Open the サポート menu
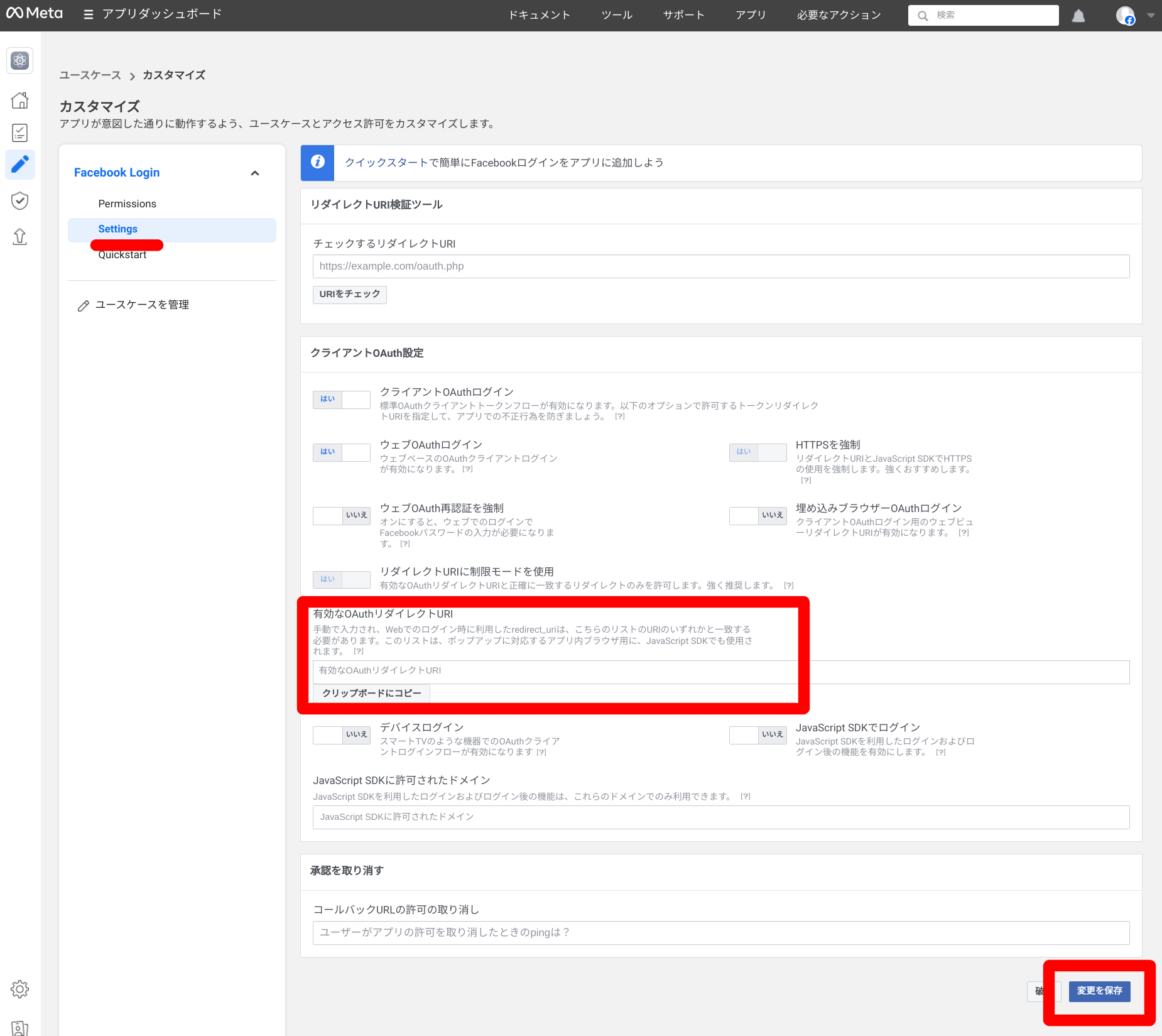 click(684, 15)
